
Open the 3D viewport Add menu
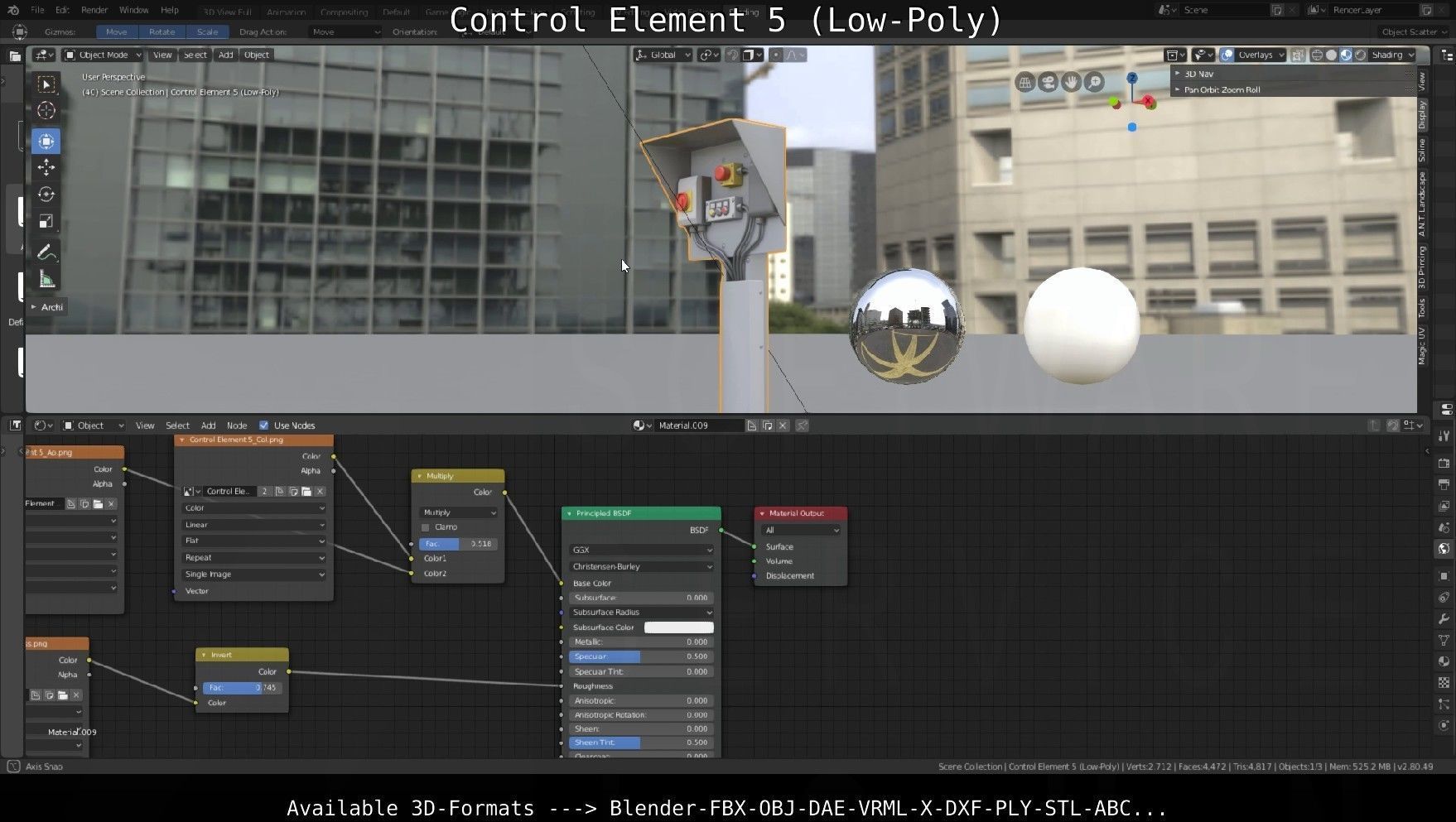(225, 55)
